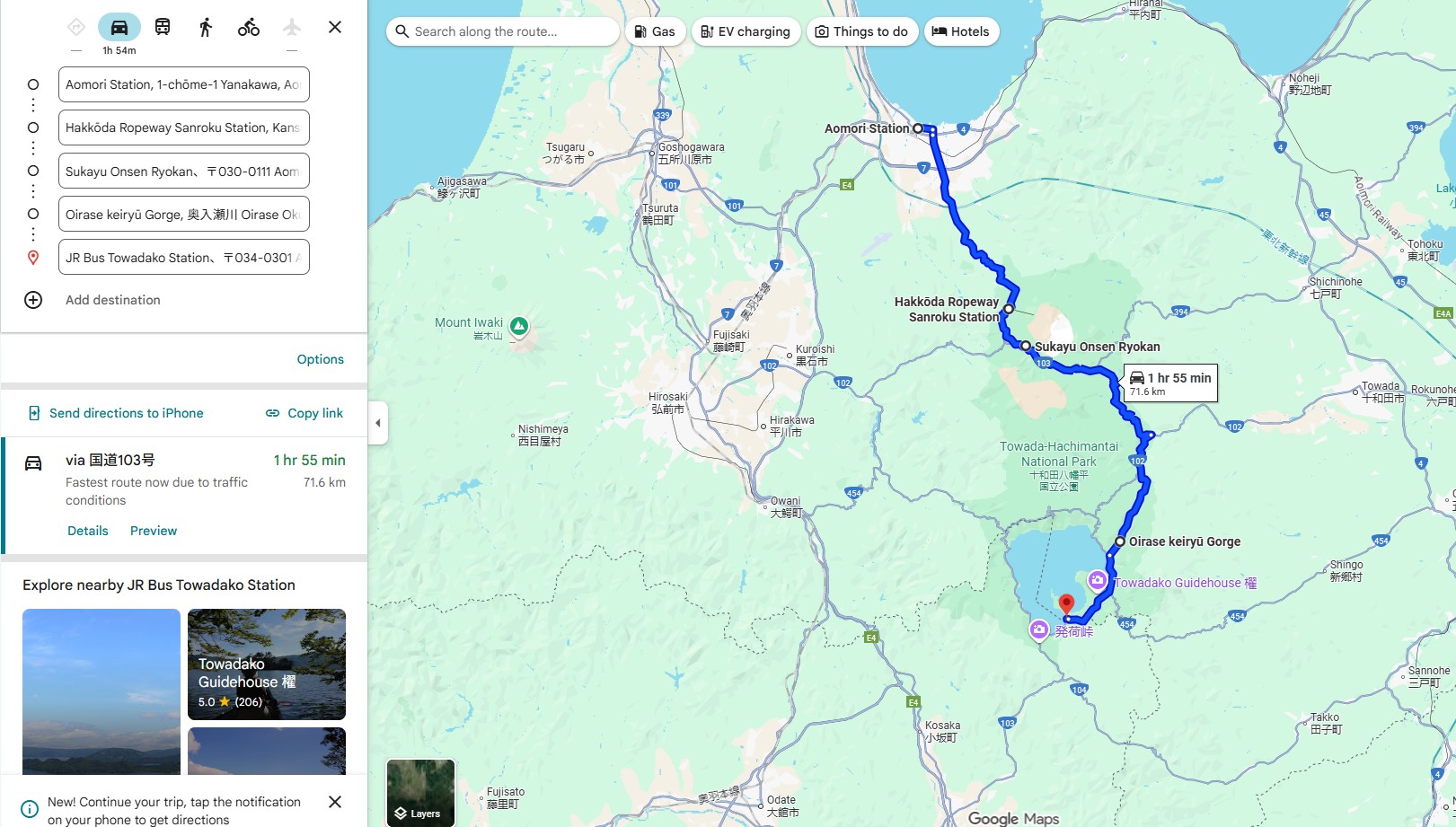This screenshot has width=1456, height=827.
Task: Click the Aomori Station origin circle icon
Action: tap(33, 84)
